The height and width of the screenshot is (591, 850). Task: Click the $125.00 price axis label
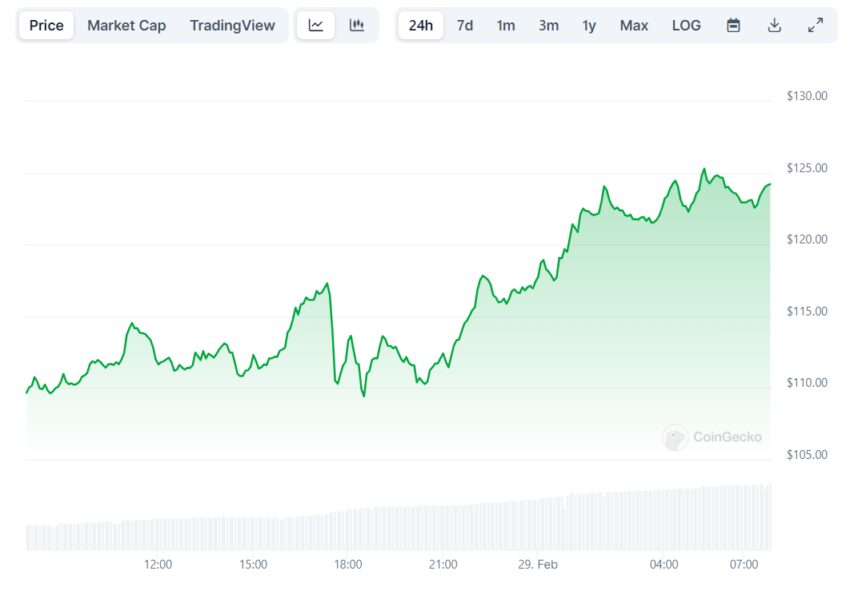click(x=807, y=168)
